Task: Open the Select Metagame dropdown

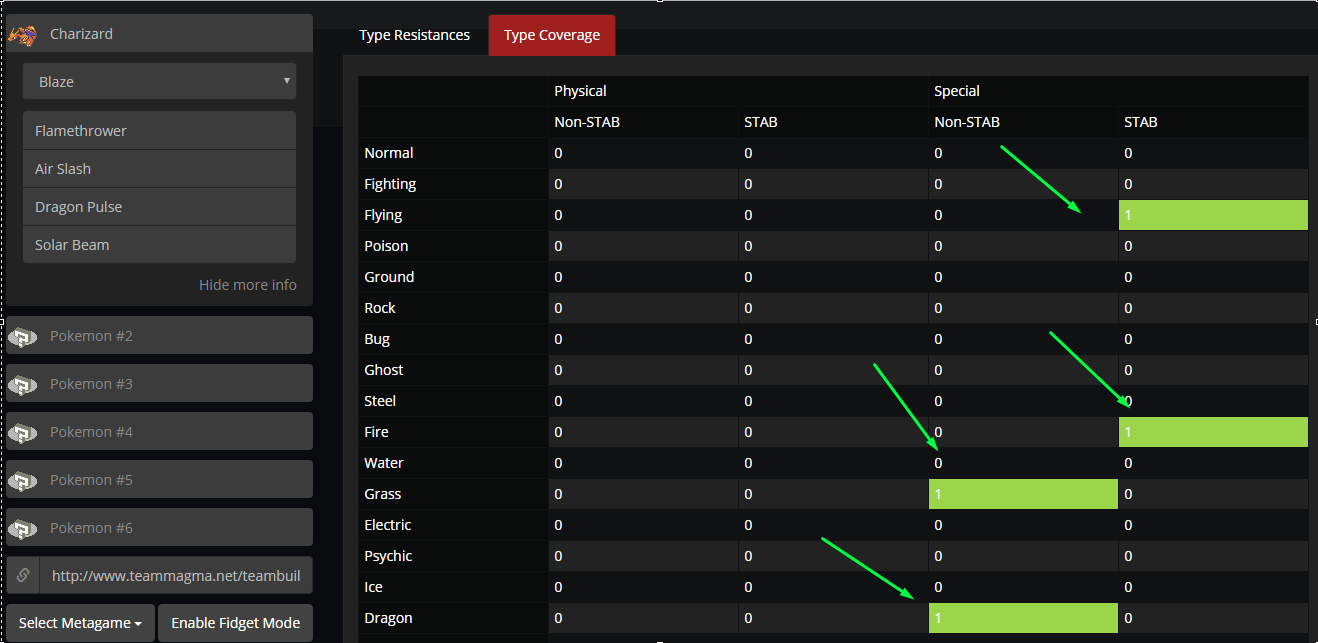Action: pos(80,623)
